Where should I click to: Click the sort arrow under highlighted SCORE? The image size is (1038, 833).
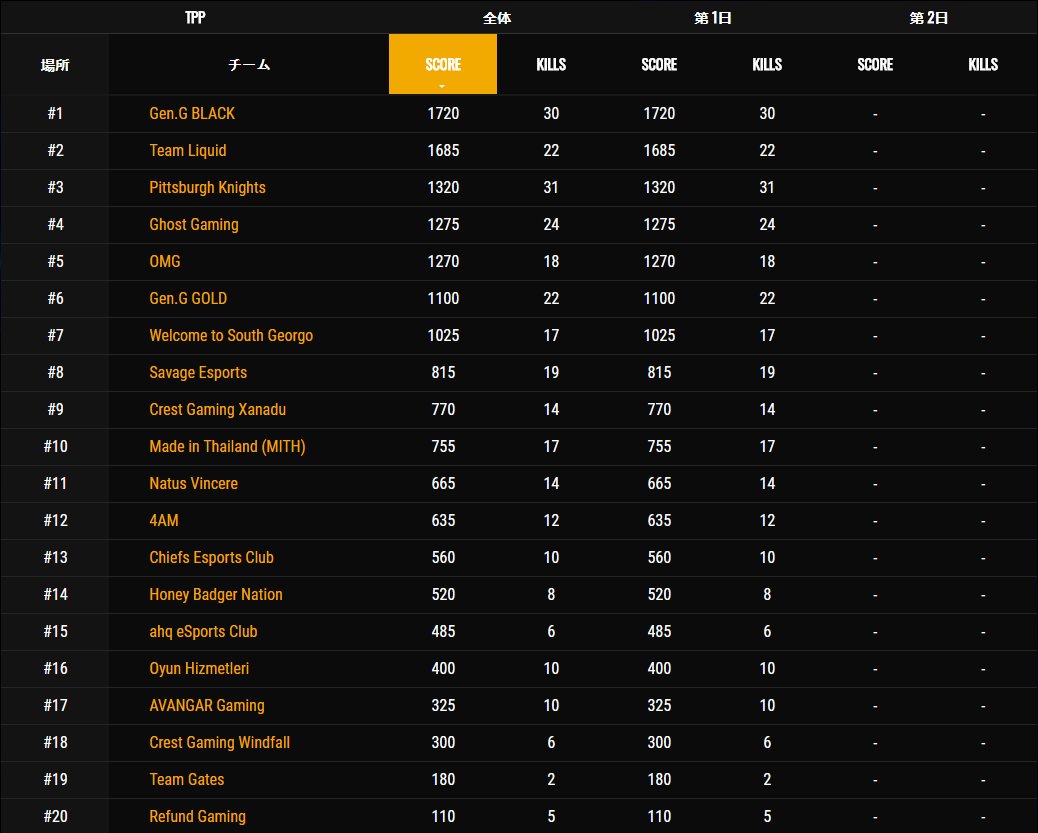point(442,86)
